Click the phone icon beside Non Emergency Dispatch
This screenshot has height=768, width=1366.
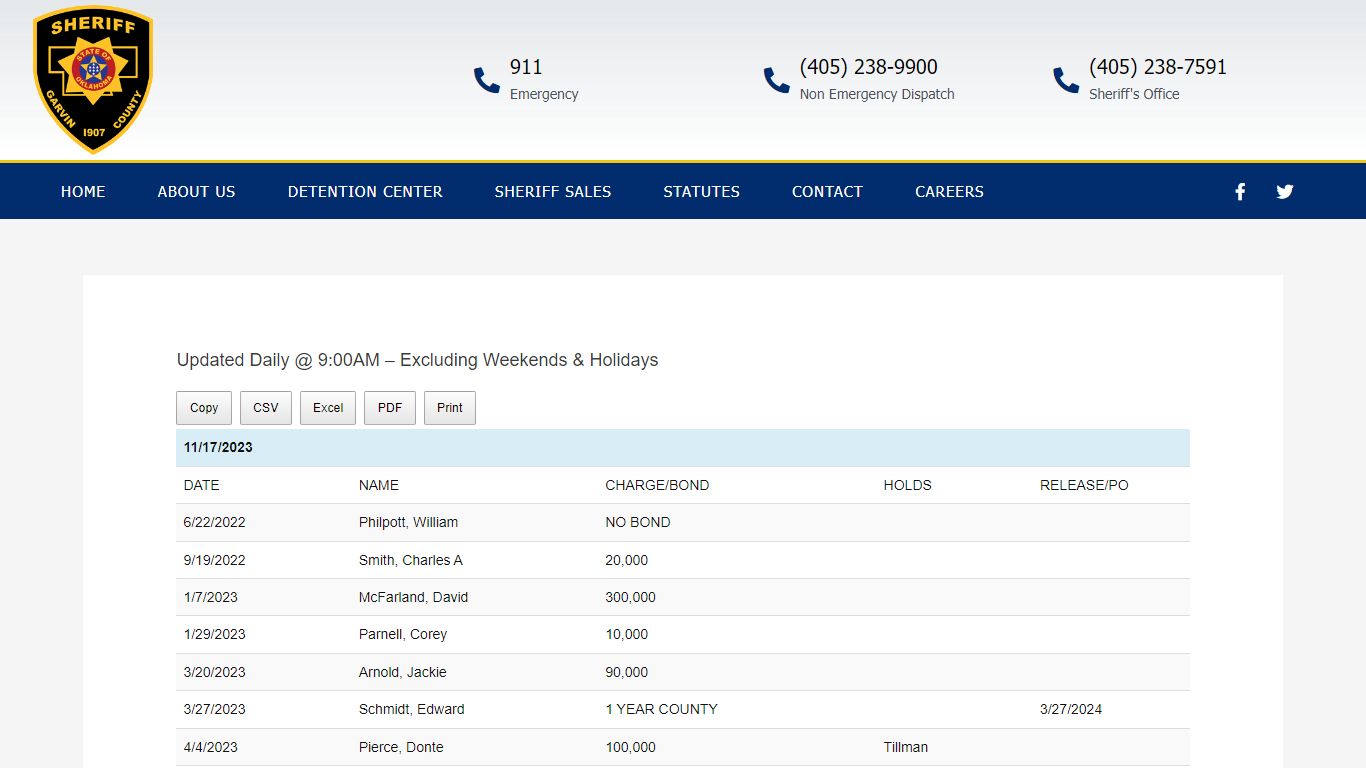point(777,80)
